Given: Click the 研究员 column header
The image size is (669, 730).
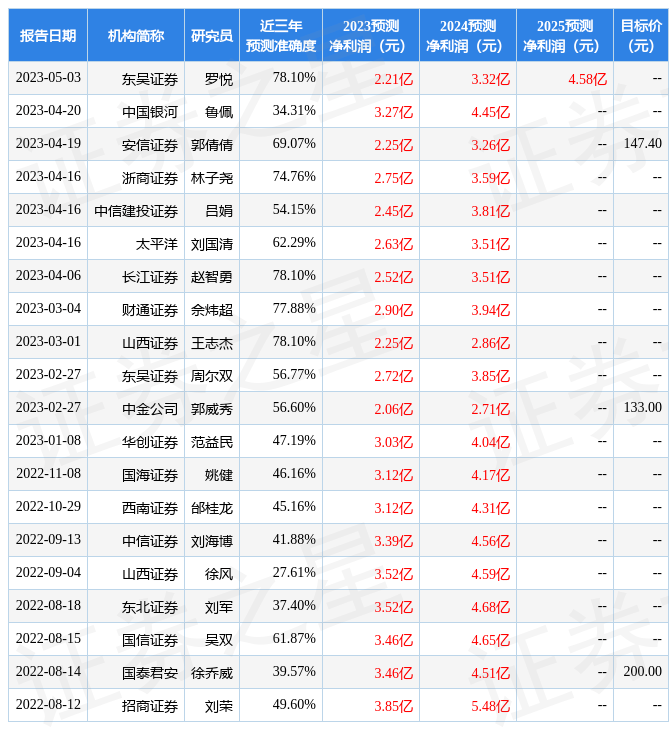Looking at the screenshot, I should click(212, 35).
